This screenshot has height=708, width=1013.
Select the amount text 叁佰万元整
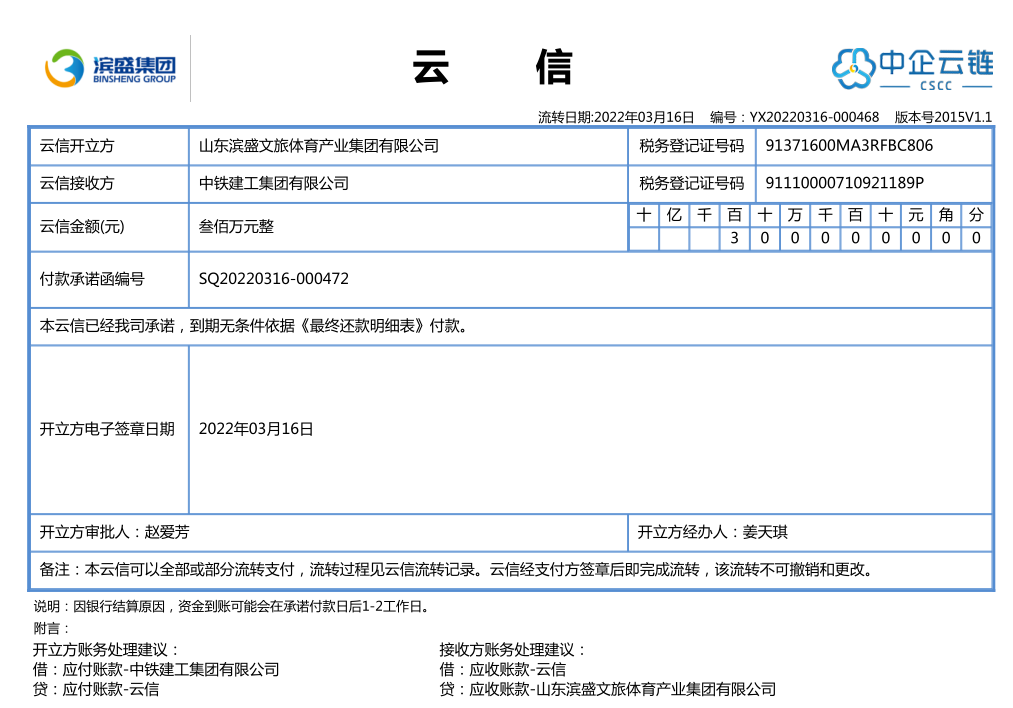point(236,227)
